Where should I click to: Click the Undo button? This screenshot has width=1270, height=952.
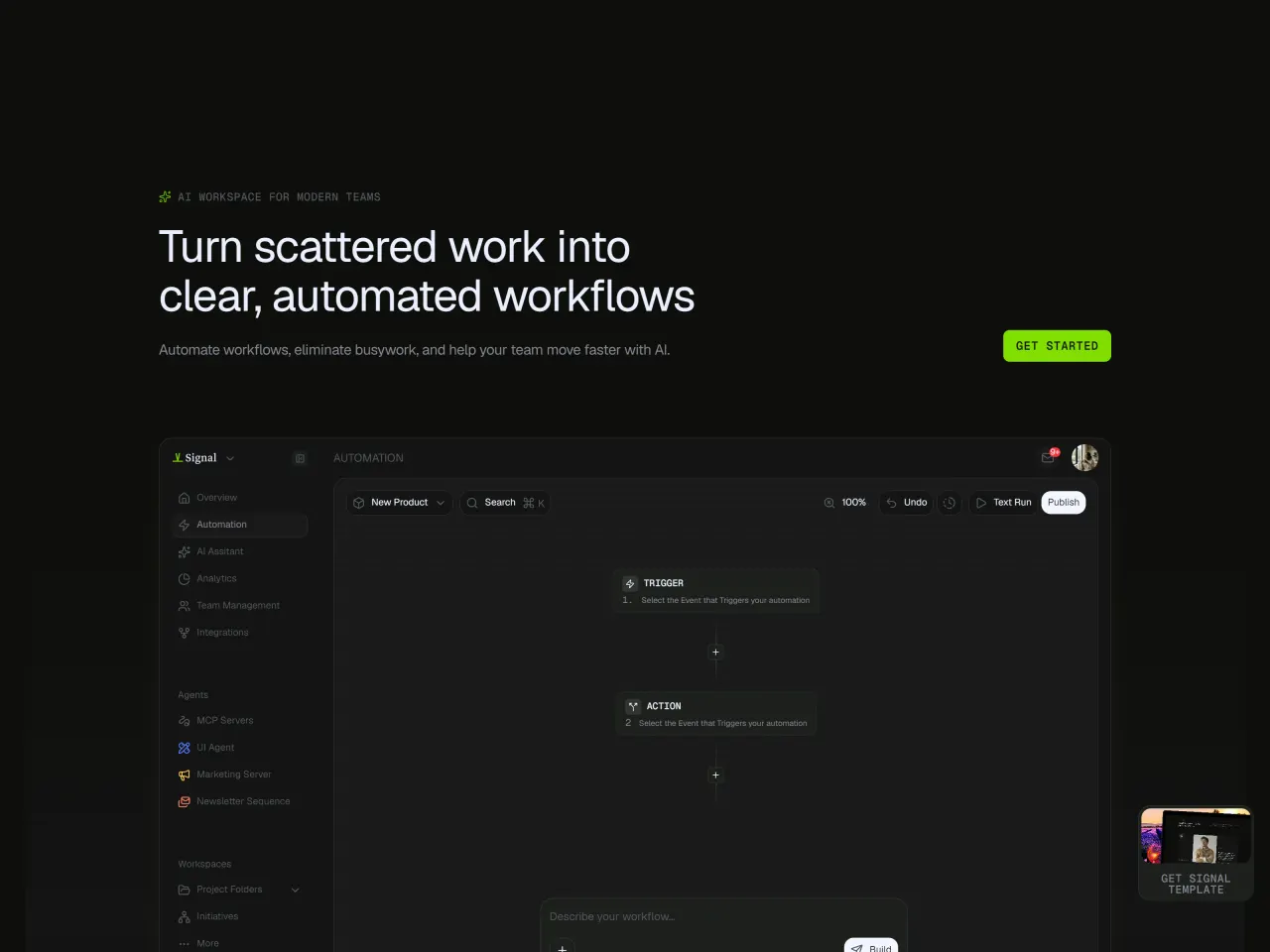[x=907, y=503]
